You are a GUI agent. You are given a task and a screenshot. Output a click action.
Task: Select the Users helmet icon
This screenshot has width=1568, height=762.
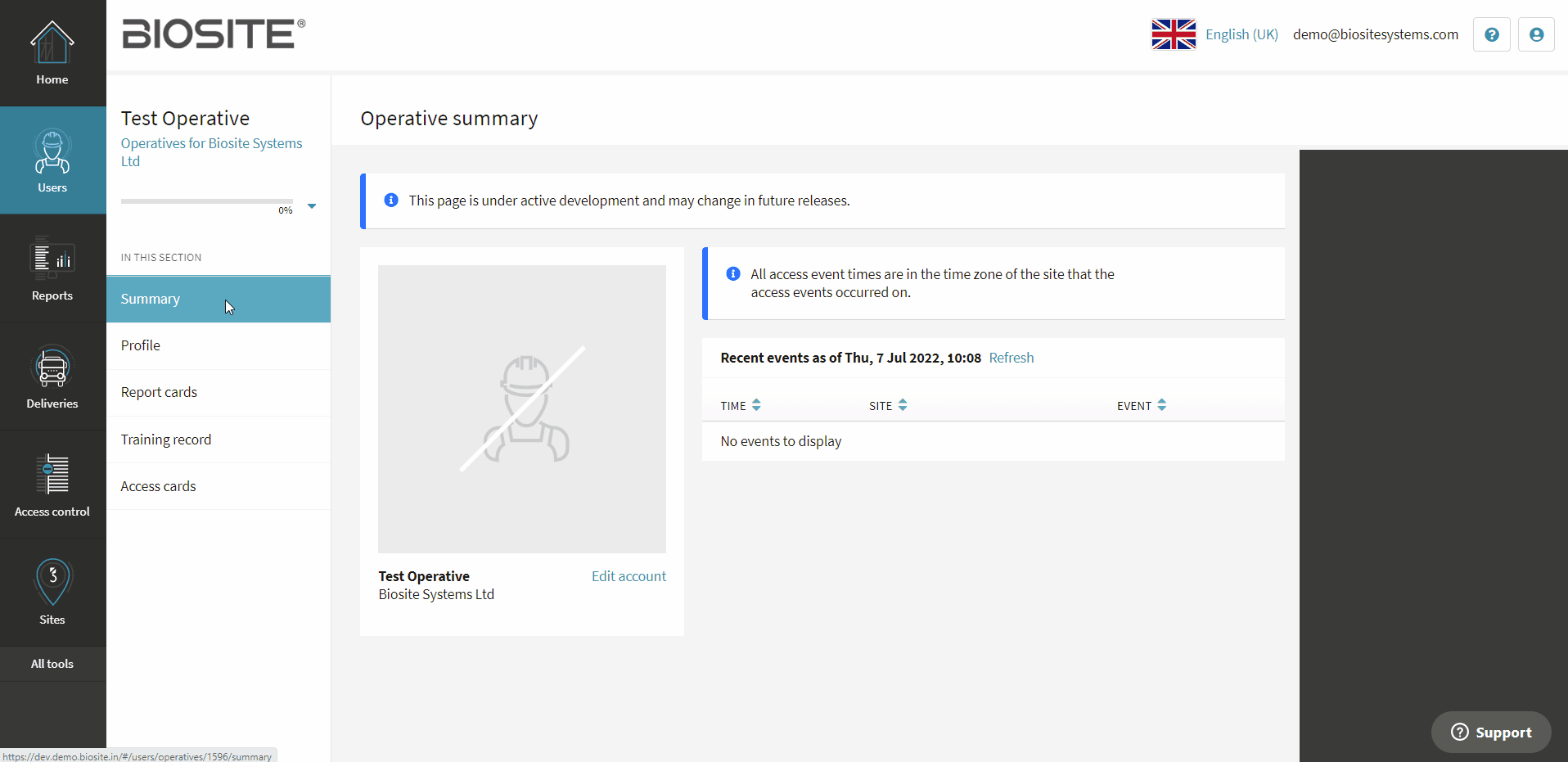pyautogui.click(x=52, y=151)
